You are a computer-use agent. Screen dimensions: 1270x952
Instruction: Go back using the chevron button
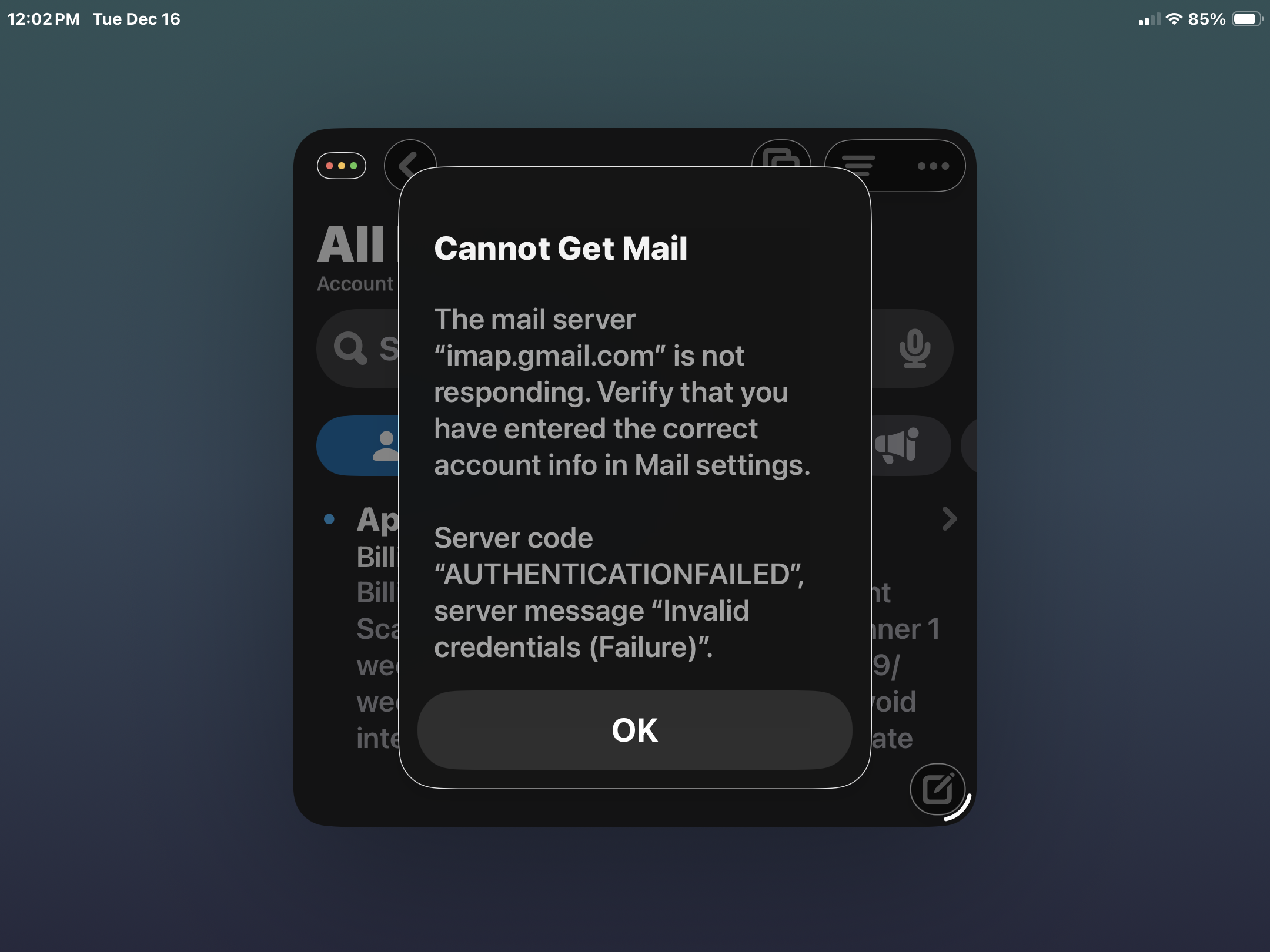[409, 165]
